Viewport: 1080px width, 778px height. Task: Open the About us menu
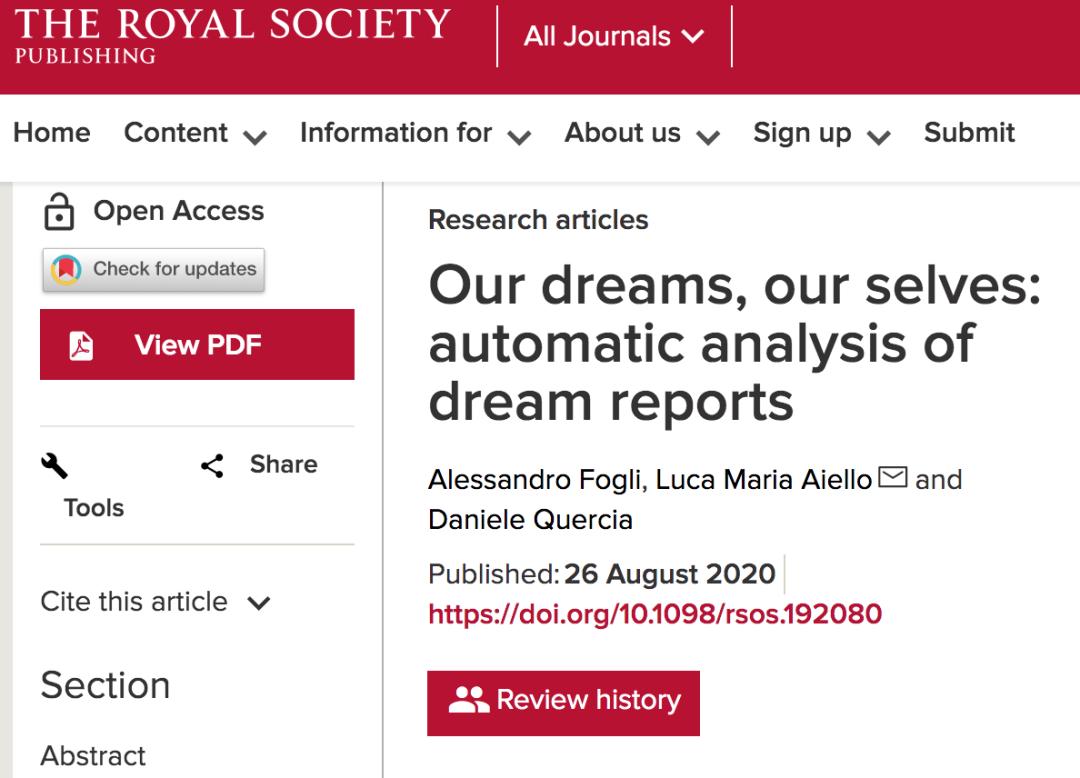pos(642,134)
